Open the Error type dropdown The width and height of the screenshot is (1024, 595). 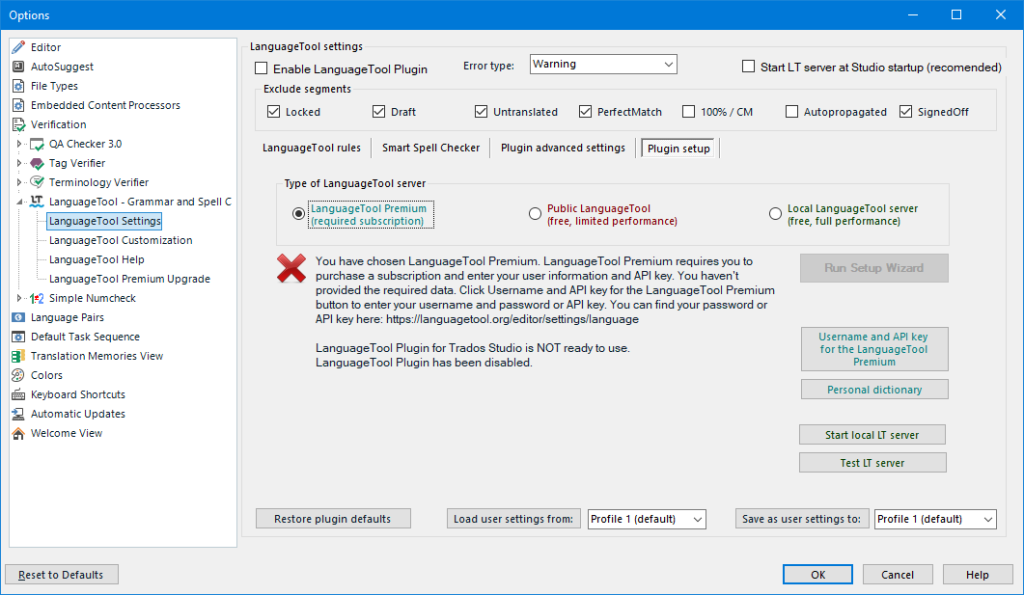point(603,64)
